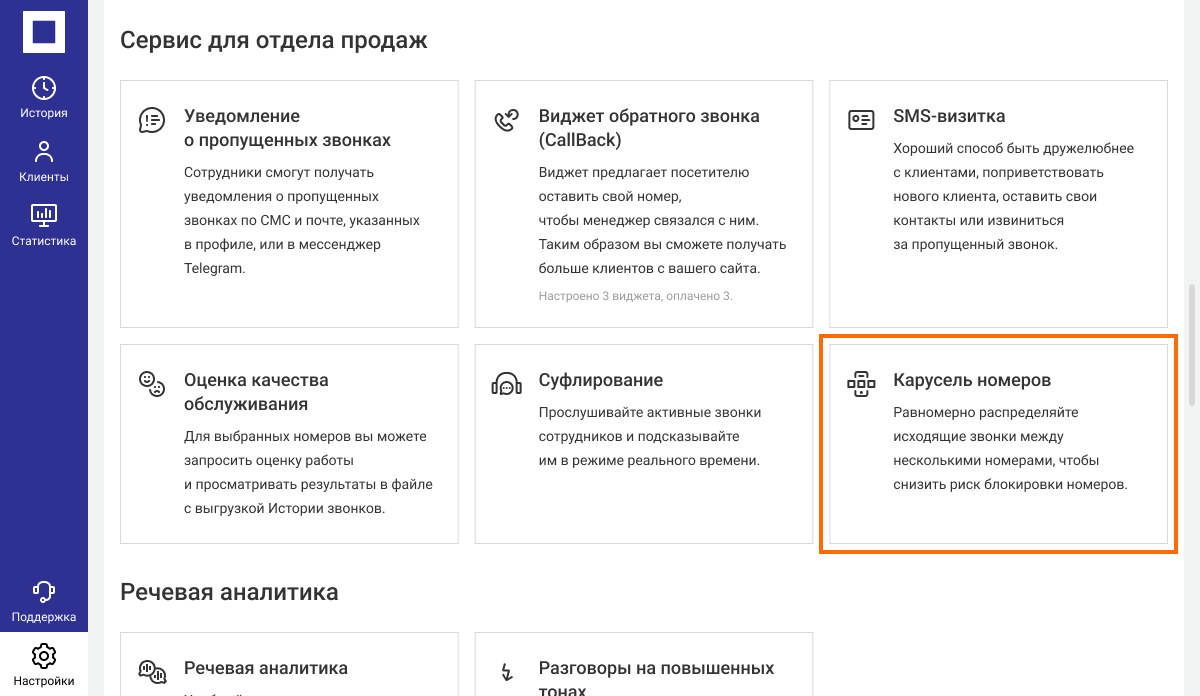
Task: Click the square logo in sidebar
Action: (x=44, y=32)
